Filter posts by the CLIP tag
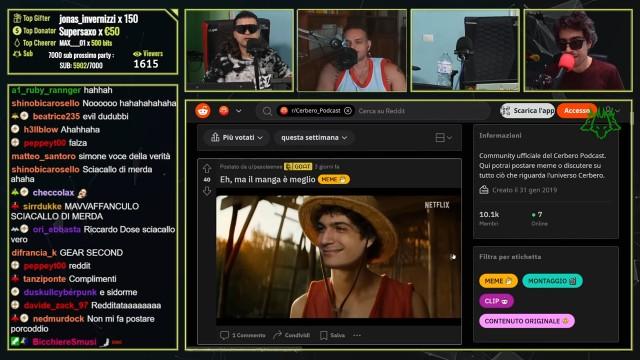 496,301
